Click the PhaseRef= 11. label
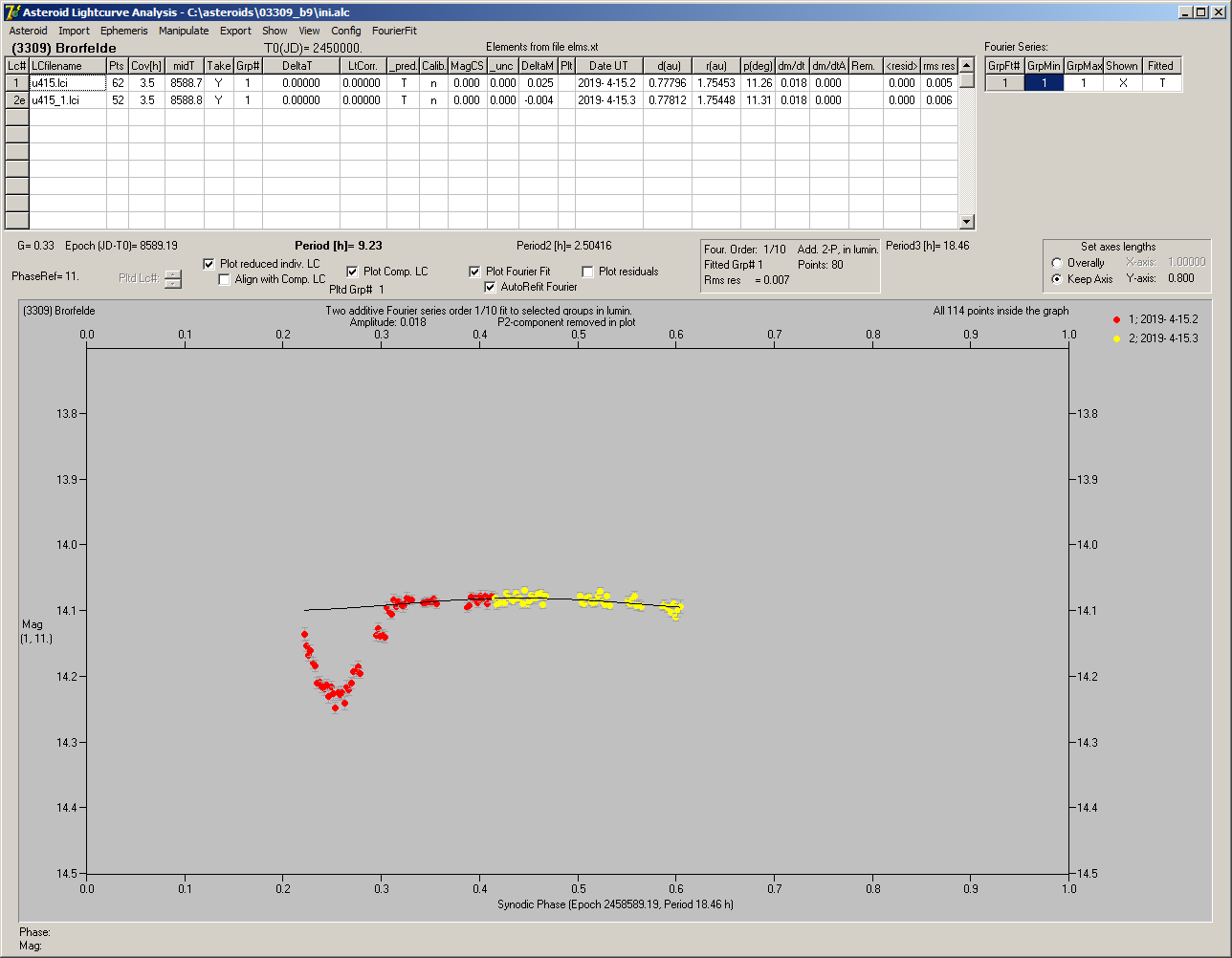The width and height of the screenshot is (1232, 958). point(45,276)
